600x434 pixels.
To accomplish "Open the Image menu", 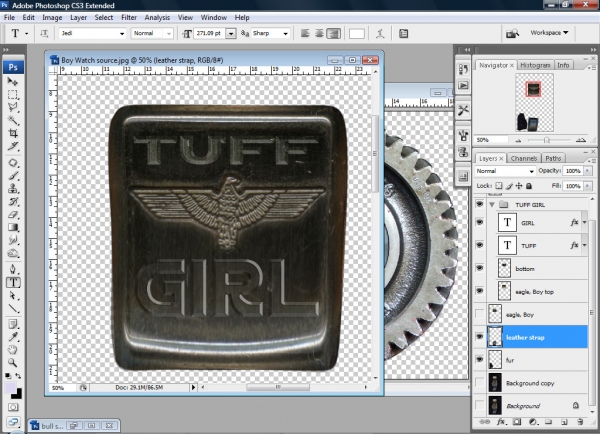I will (x=52, y=18).
